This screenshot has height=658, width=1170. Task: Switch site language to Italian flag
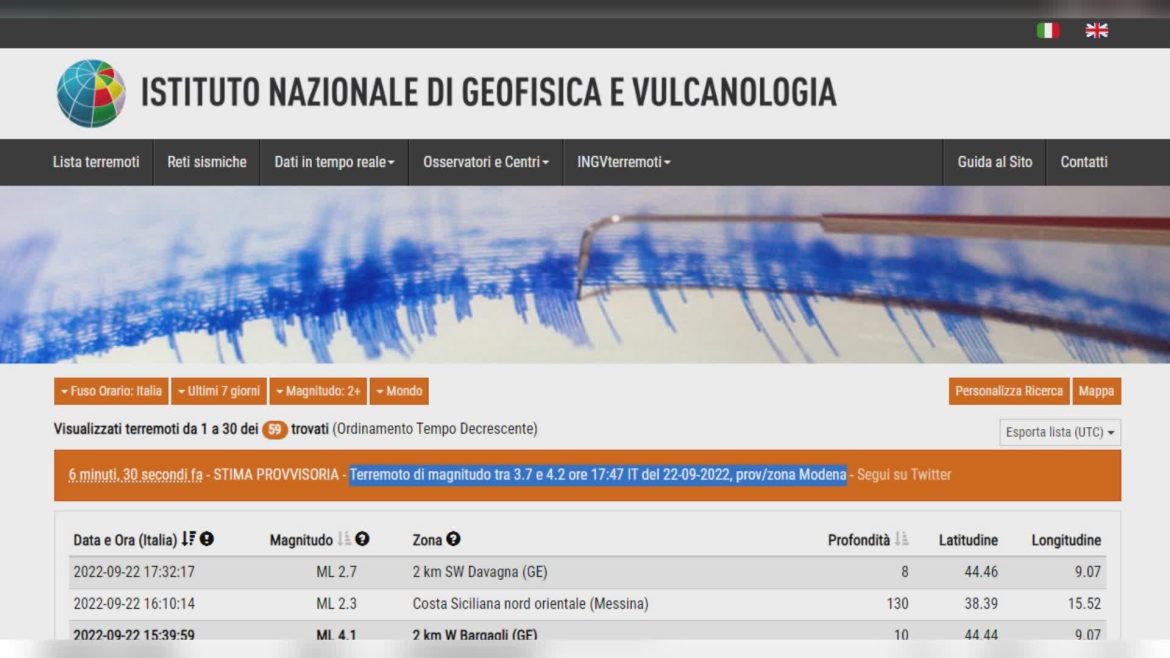1047,31
